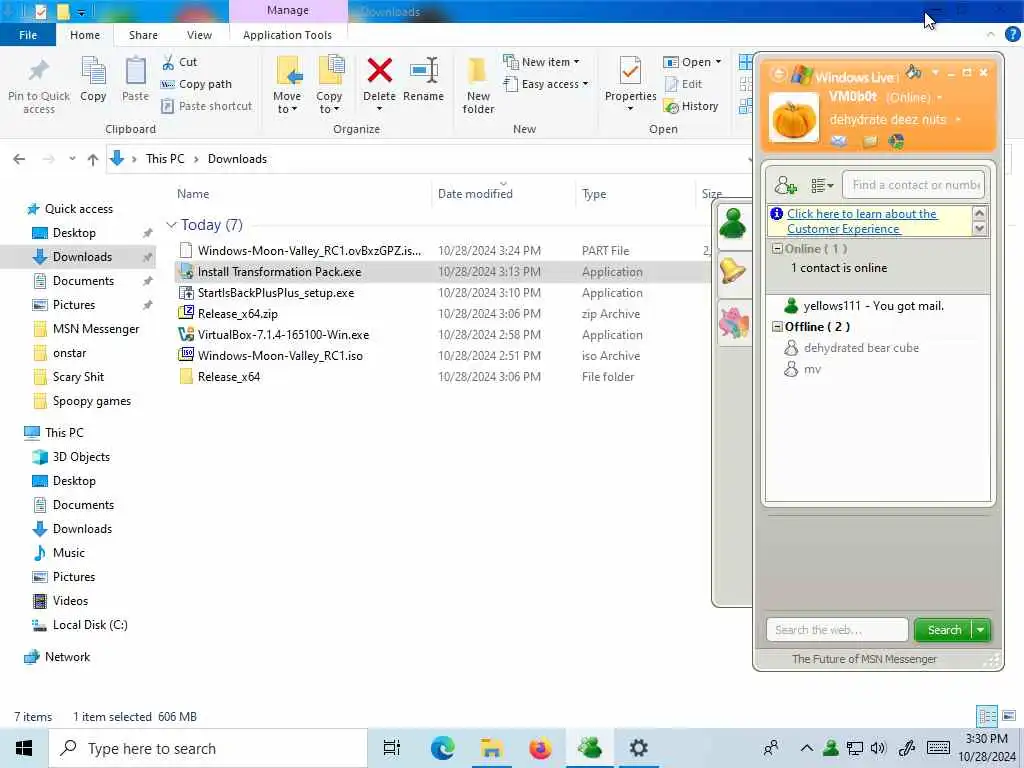Select the Release_x64 folder row
This screenshot has height=768, width=1024.
coord(229,377)
